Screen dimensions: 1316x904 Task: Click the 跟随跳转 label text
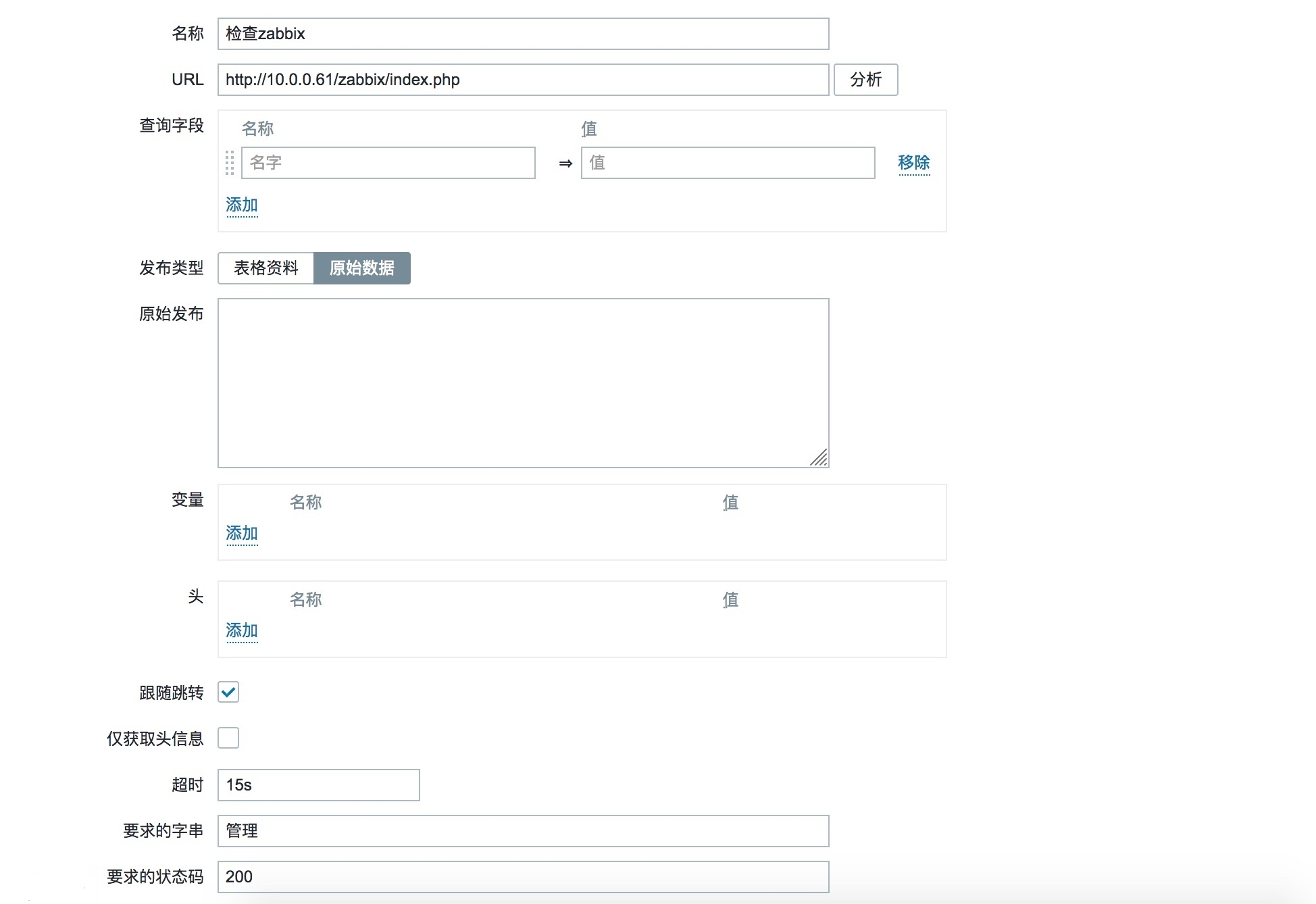[x=172, y=693]
